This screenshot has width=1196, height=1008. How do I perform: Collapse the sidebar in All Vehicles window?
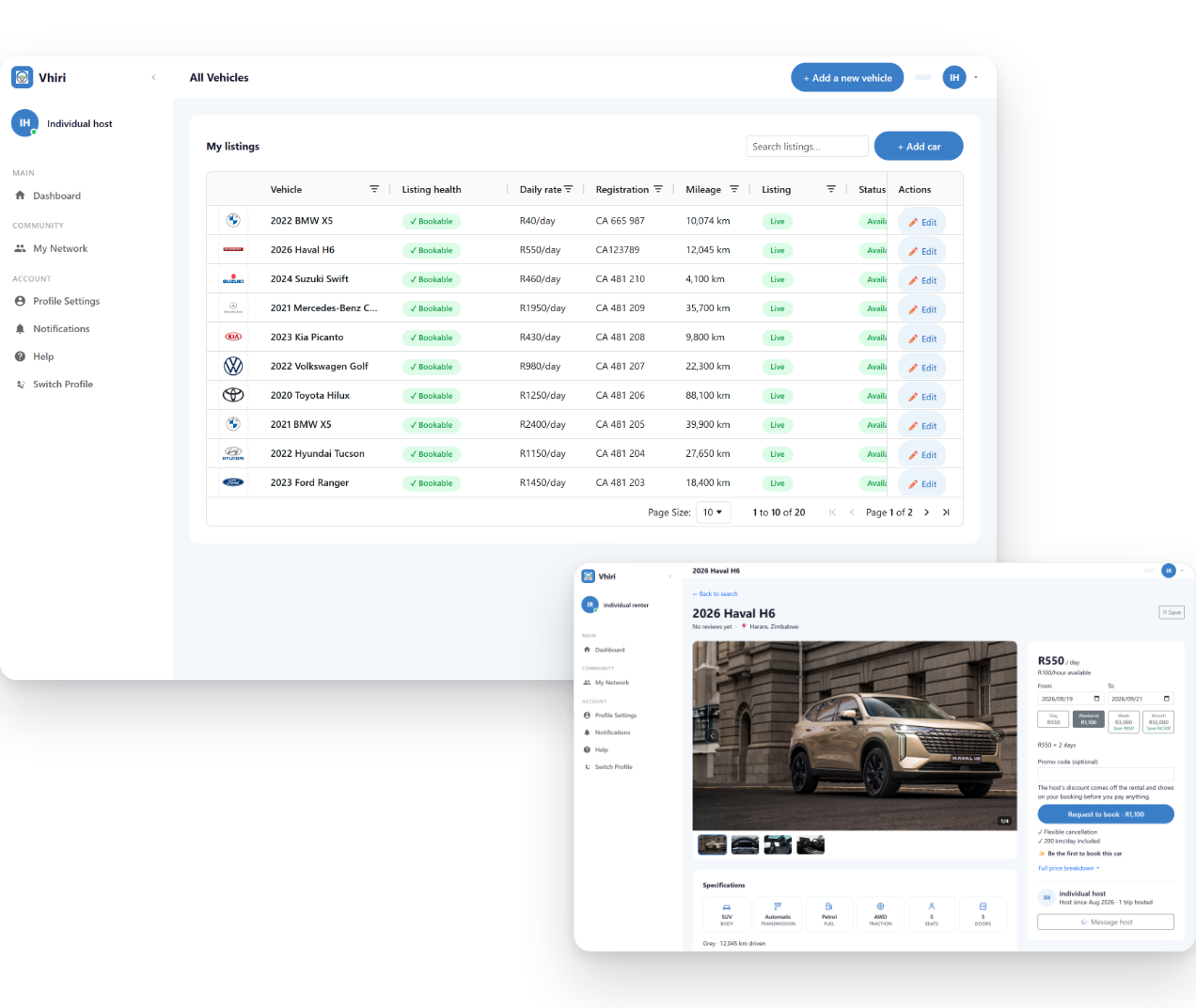pyautogui.click(x=153, y=77)
